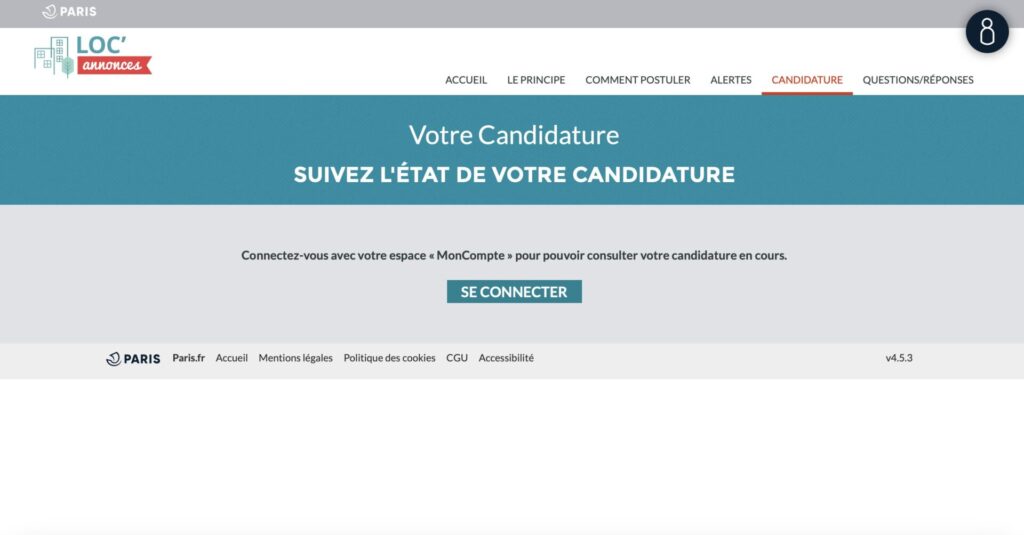Click the Paris logo in the top bar
Screen dimensions: 1024x535
pyautogui.click(x=70, y=12)
